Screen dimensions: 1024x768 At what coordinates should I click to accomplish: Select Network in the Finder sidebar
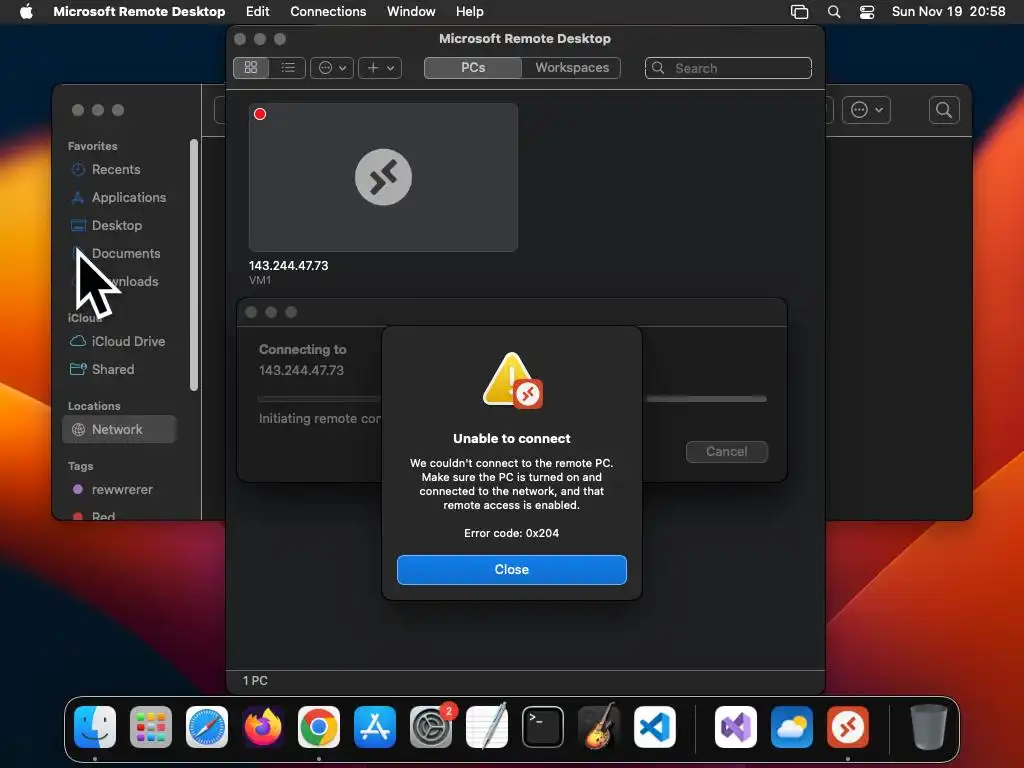[x=119, y=430]
